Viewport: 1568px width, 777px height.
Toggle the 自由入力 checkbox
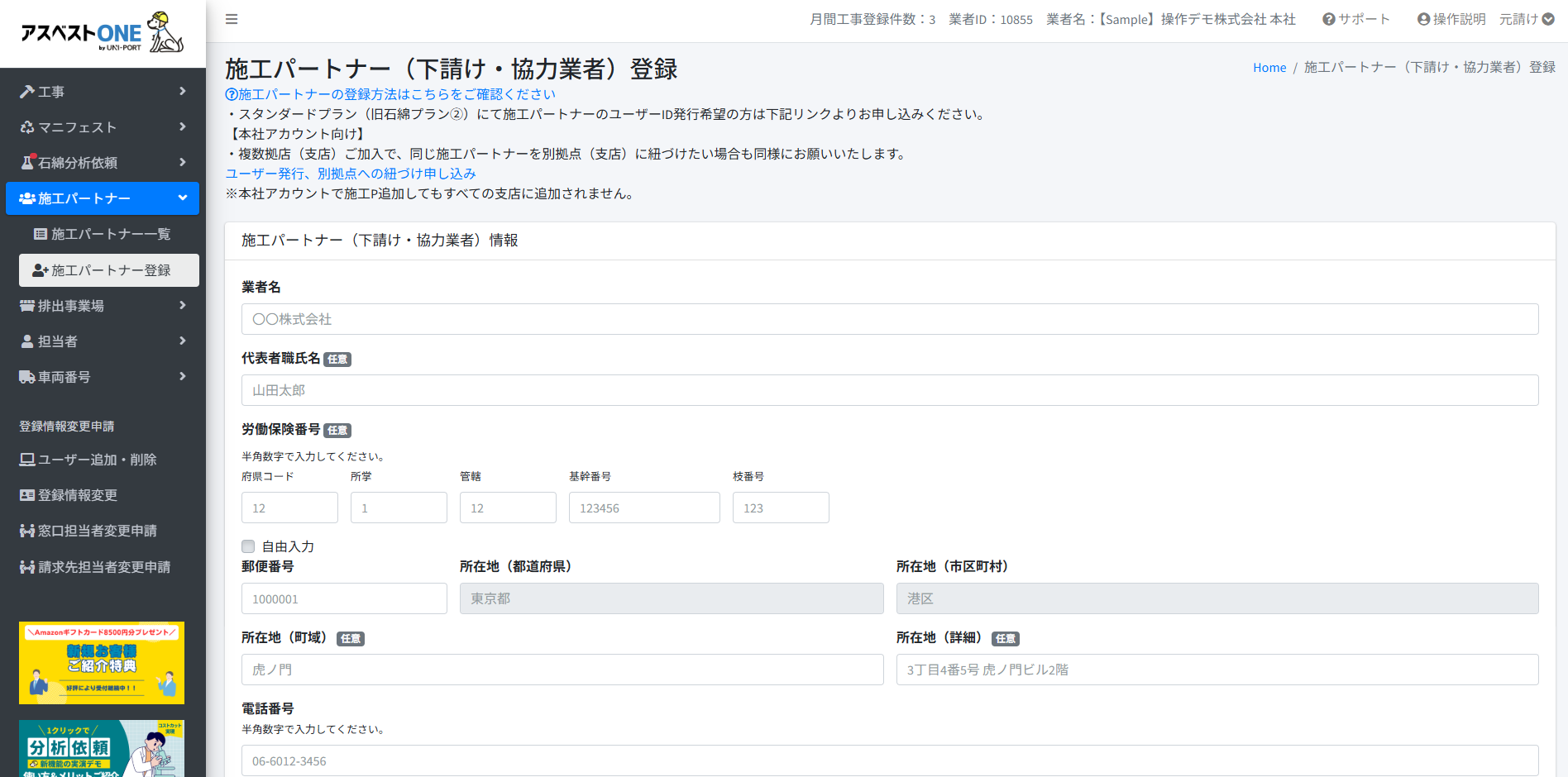click(x=248, y=546)
